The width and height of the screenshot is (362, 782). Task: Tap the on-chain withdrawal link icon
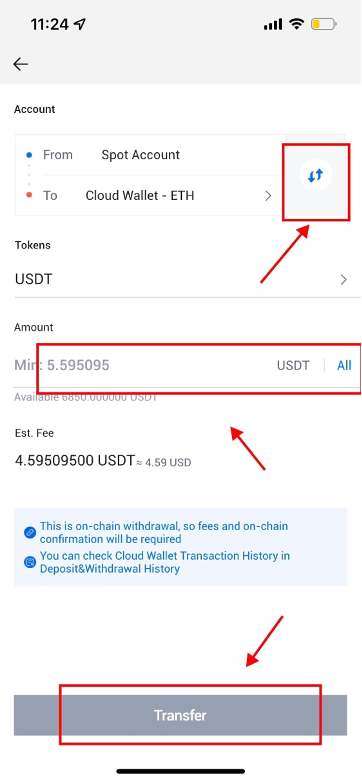pyautogui.click(x=30, y=532)
